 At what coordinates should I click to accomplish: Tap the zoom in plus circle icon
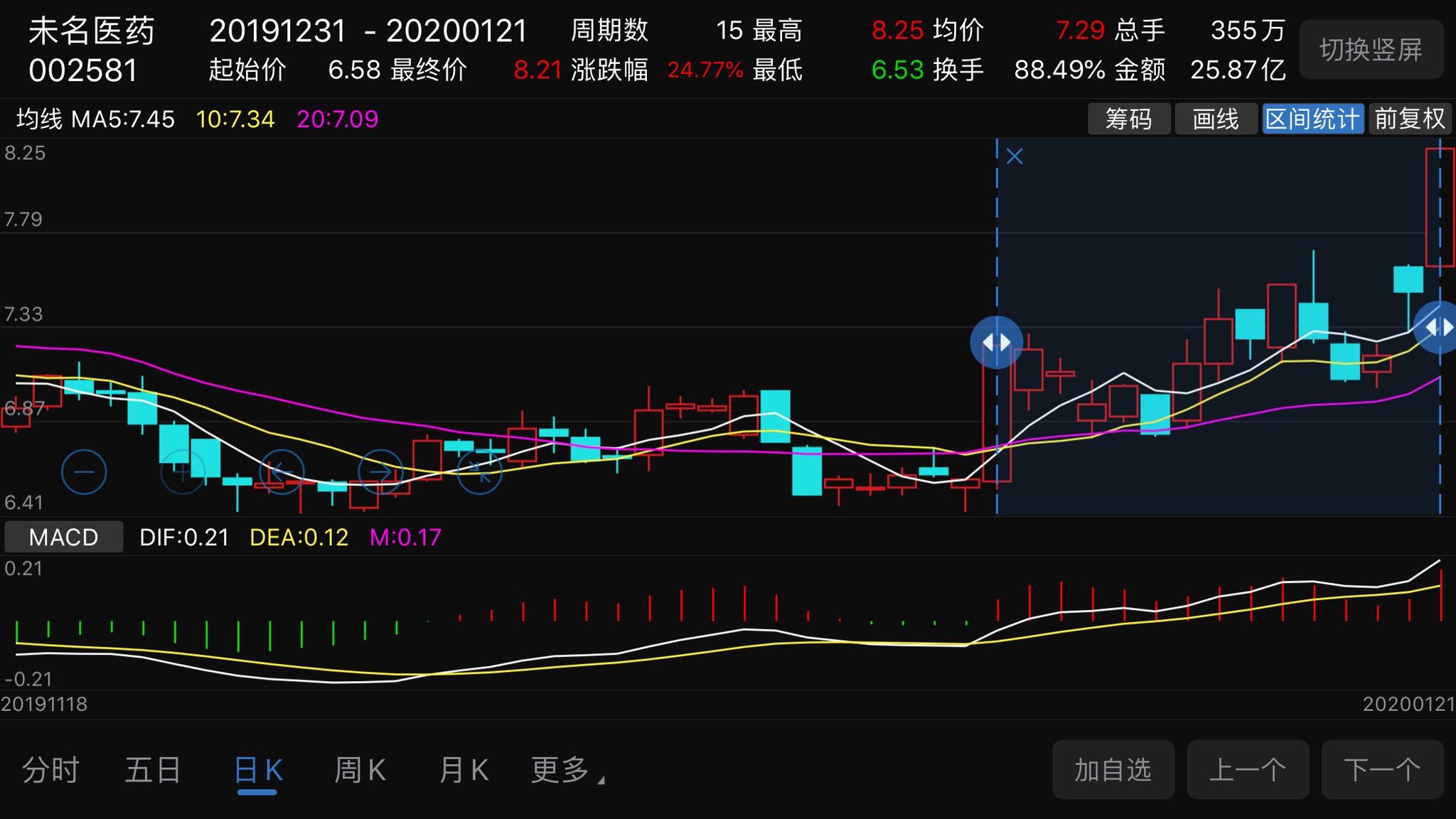pos(183,472)
